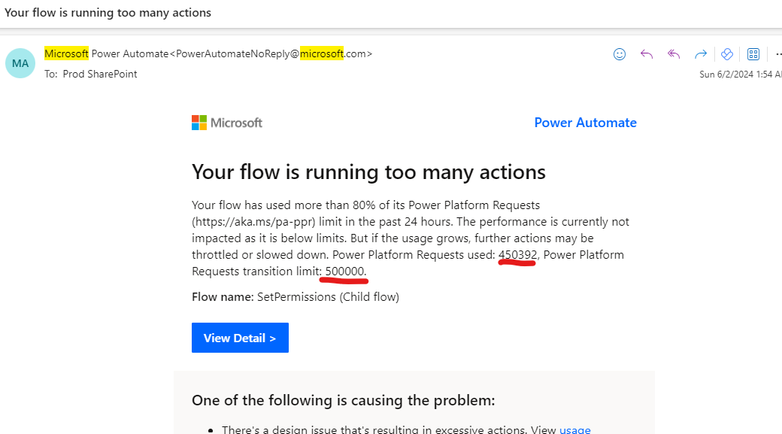Click the flow name SetPermissions (Child flow)
This screenshot has height=434, width=782.
(x=314, y=297)
